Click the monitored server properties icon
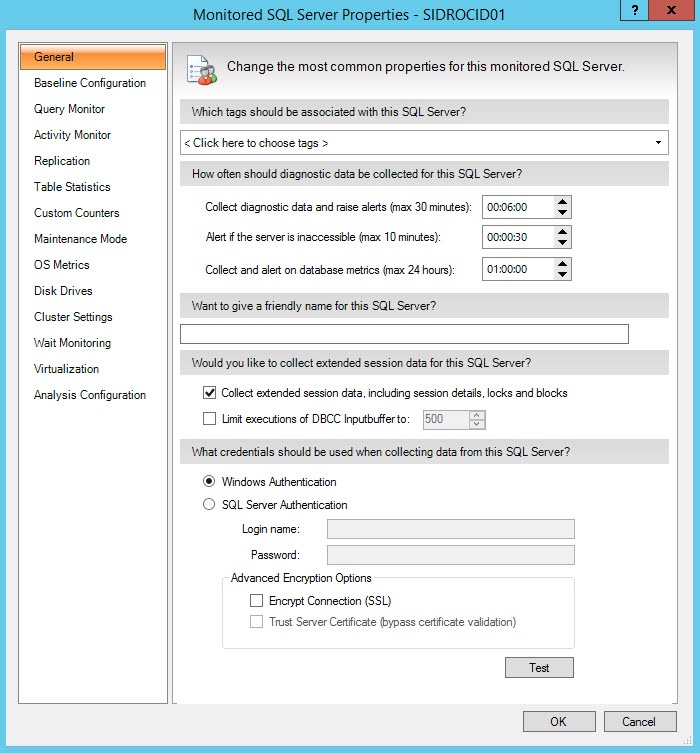The image size is (700, 753). tap(201, 70)
